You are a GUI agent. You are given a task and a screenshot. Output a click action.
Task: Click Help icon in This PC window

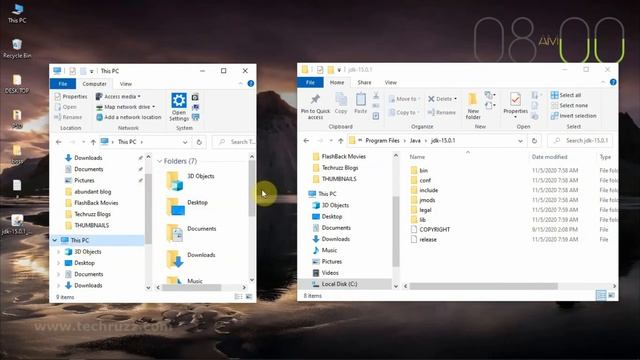251,84
